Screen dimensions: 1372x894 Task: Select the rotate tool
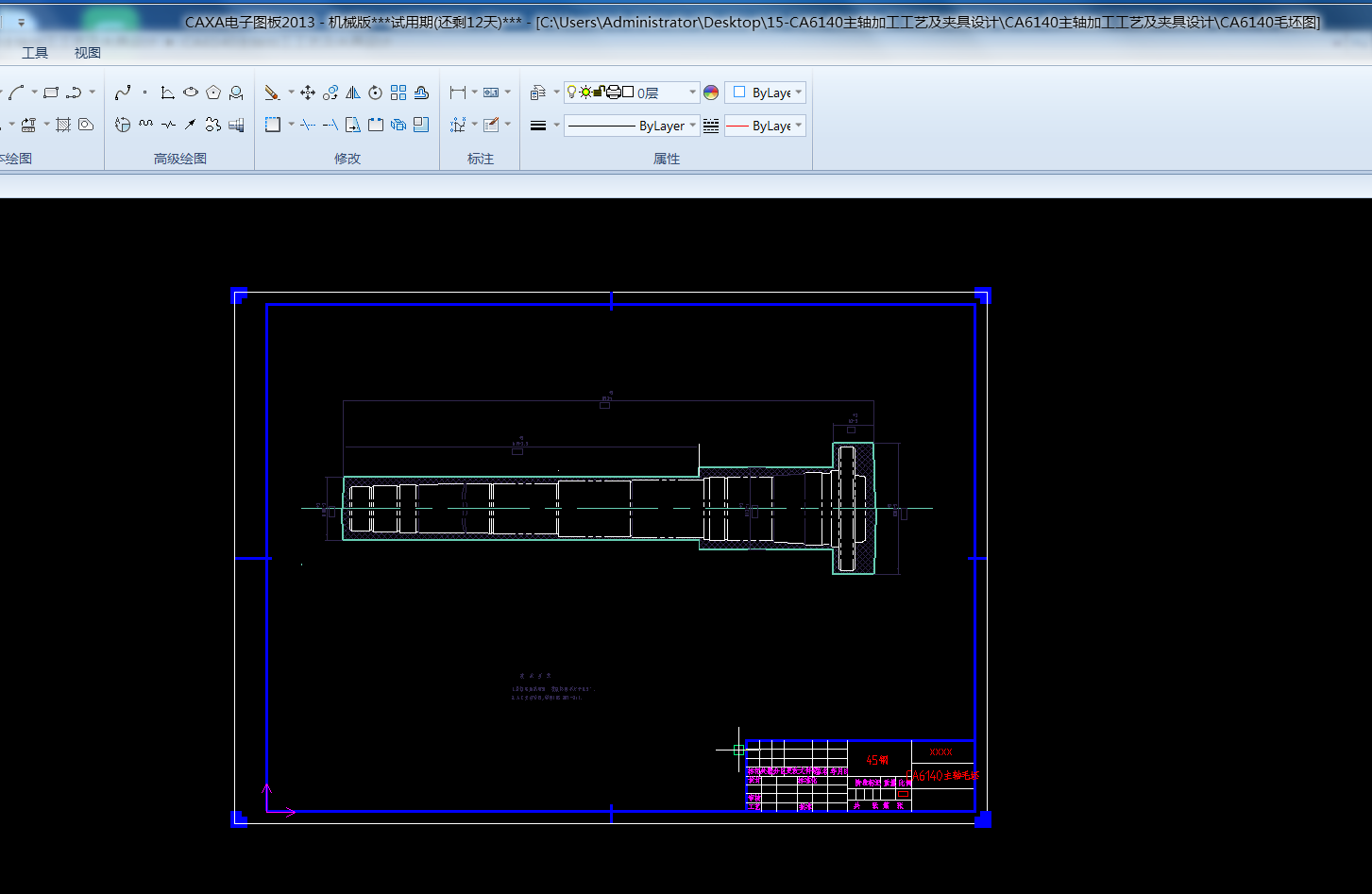tap(376, 93)
